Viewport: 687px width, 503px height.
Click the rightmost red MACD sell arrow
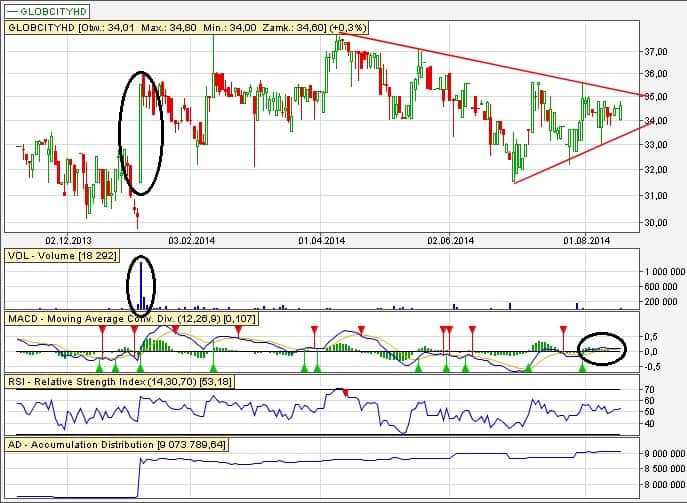564,329
